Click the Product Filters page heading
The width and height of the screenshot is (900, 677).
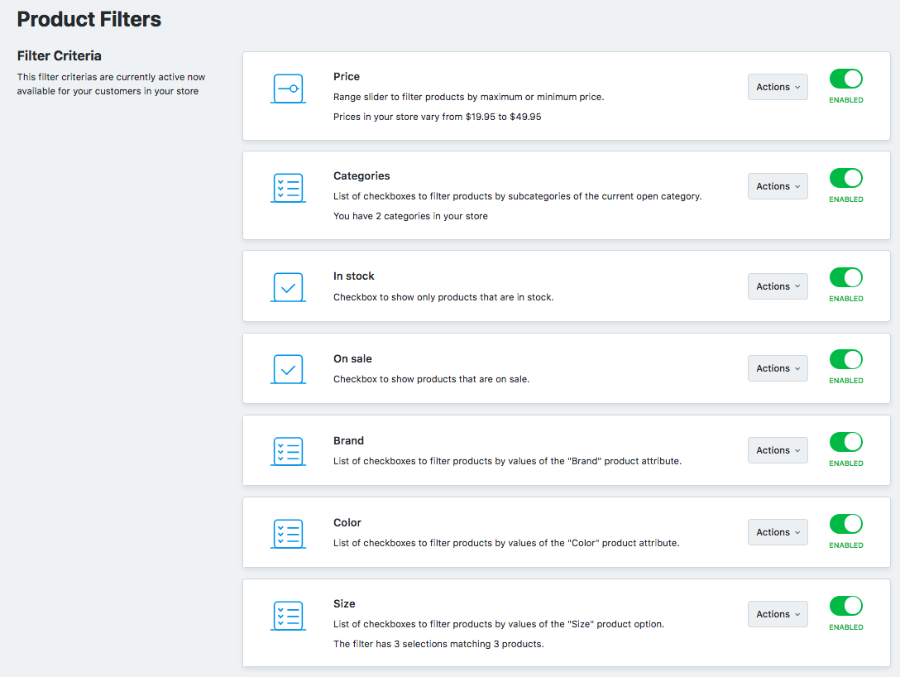[x=89, y=20]
